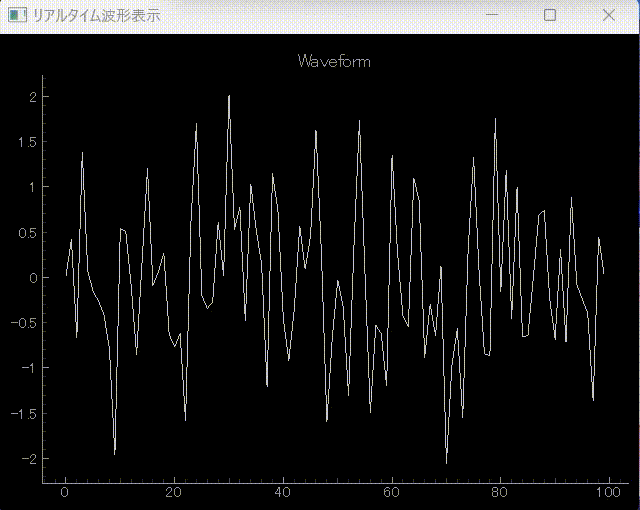Screen dimensions: 640x510
Task: Close the リアルタイム波形表示 window
Action: [609, 15]
